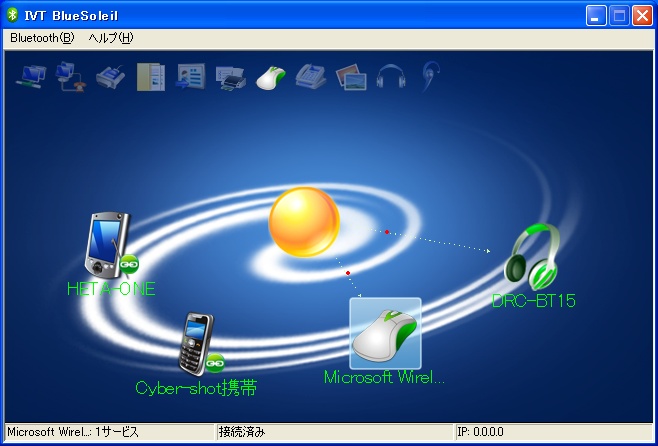Select the Information Synchronization service icon

coord(191,77)
